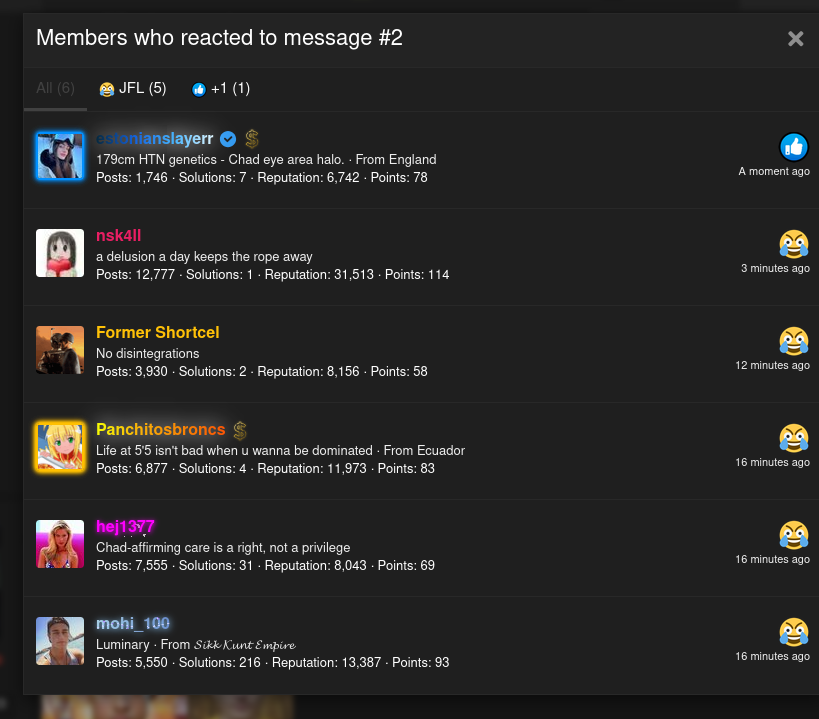Switch to the +1 (1) tab
The image size is (819, 719).
[x=221, y=89]
